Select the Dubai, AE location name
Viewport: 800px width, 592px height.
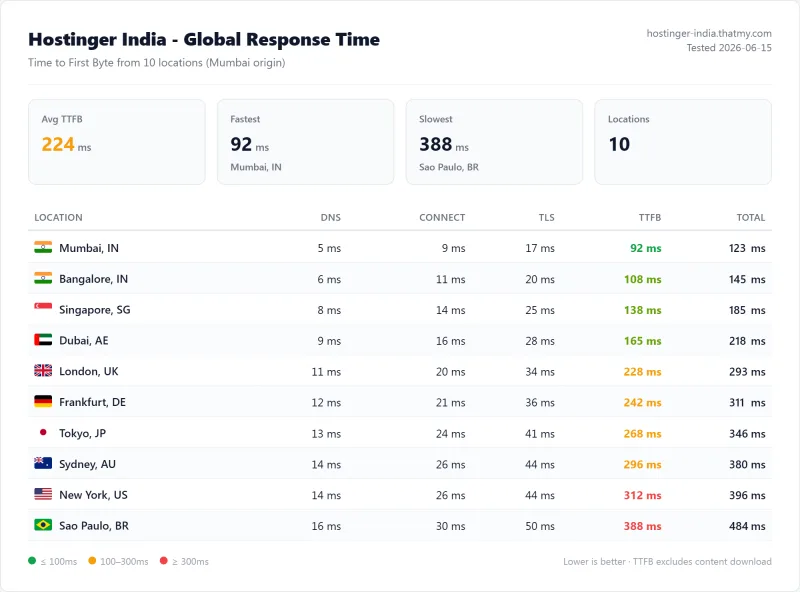pos(84,340)
